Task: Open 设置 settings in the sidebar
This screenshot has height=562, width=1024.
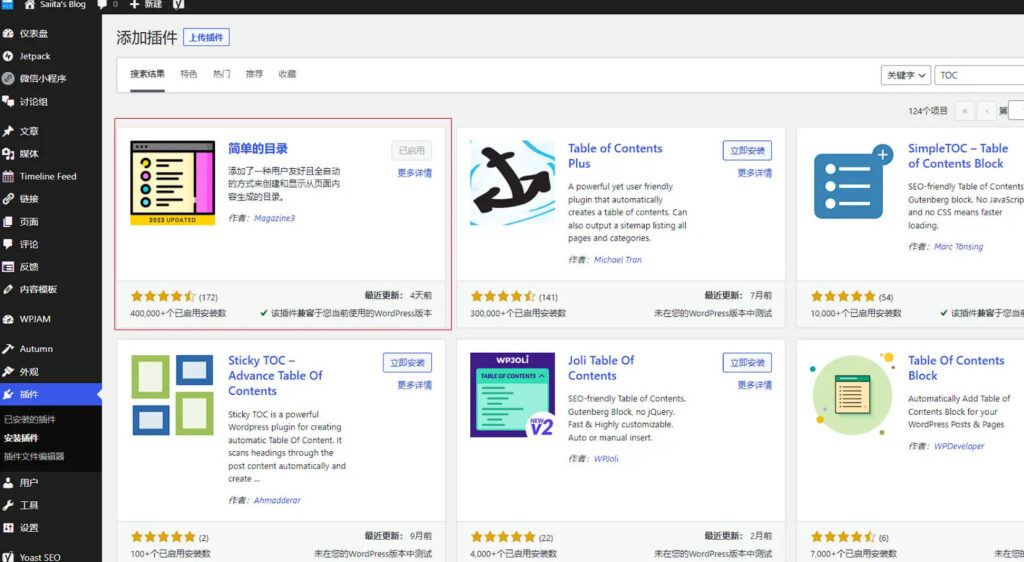Action: pyautogui.click(x=28, y=528)
